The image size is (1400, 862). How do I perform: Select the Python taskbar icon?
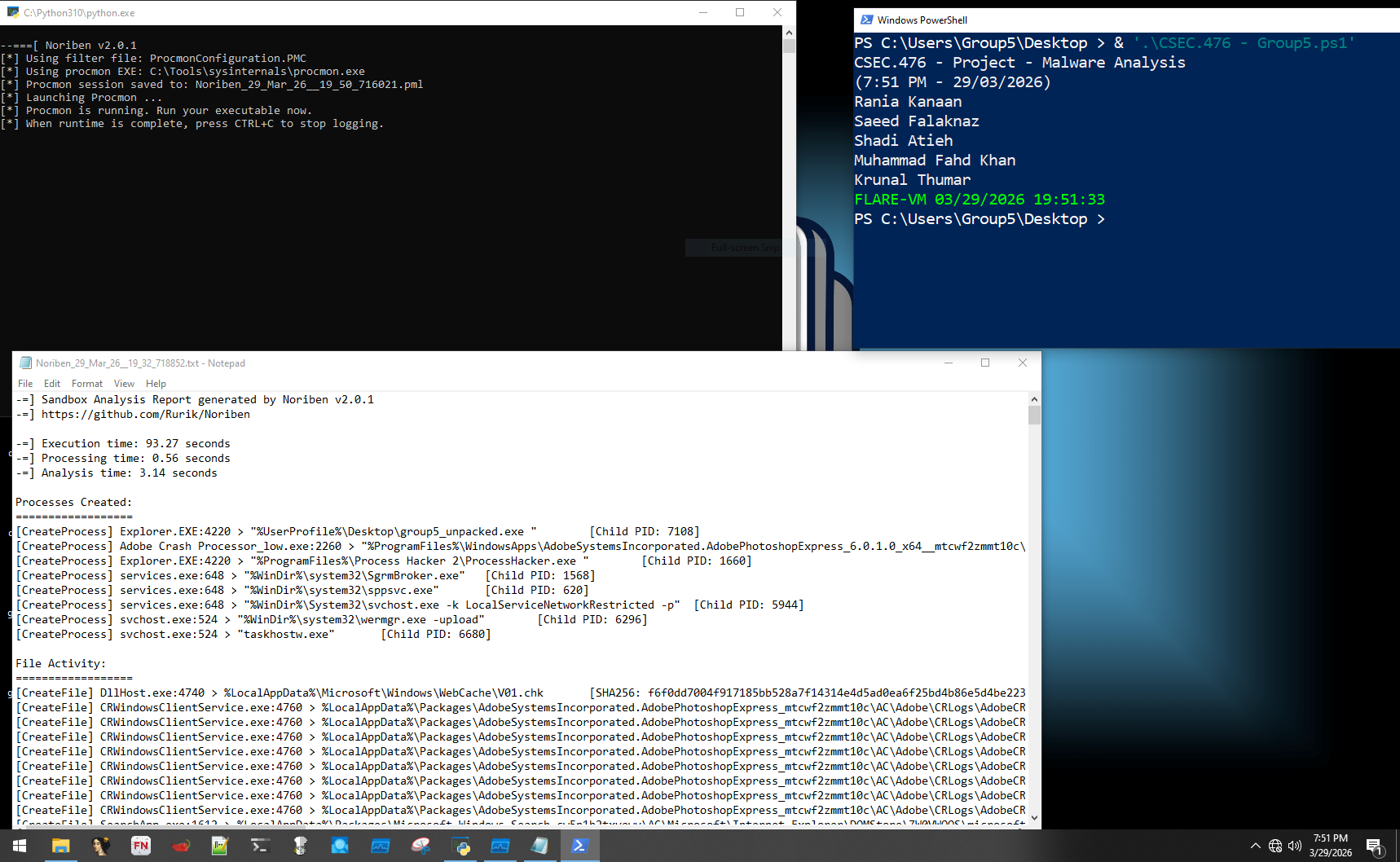(x=460, y=846)
